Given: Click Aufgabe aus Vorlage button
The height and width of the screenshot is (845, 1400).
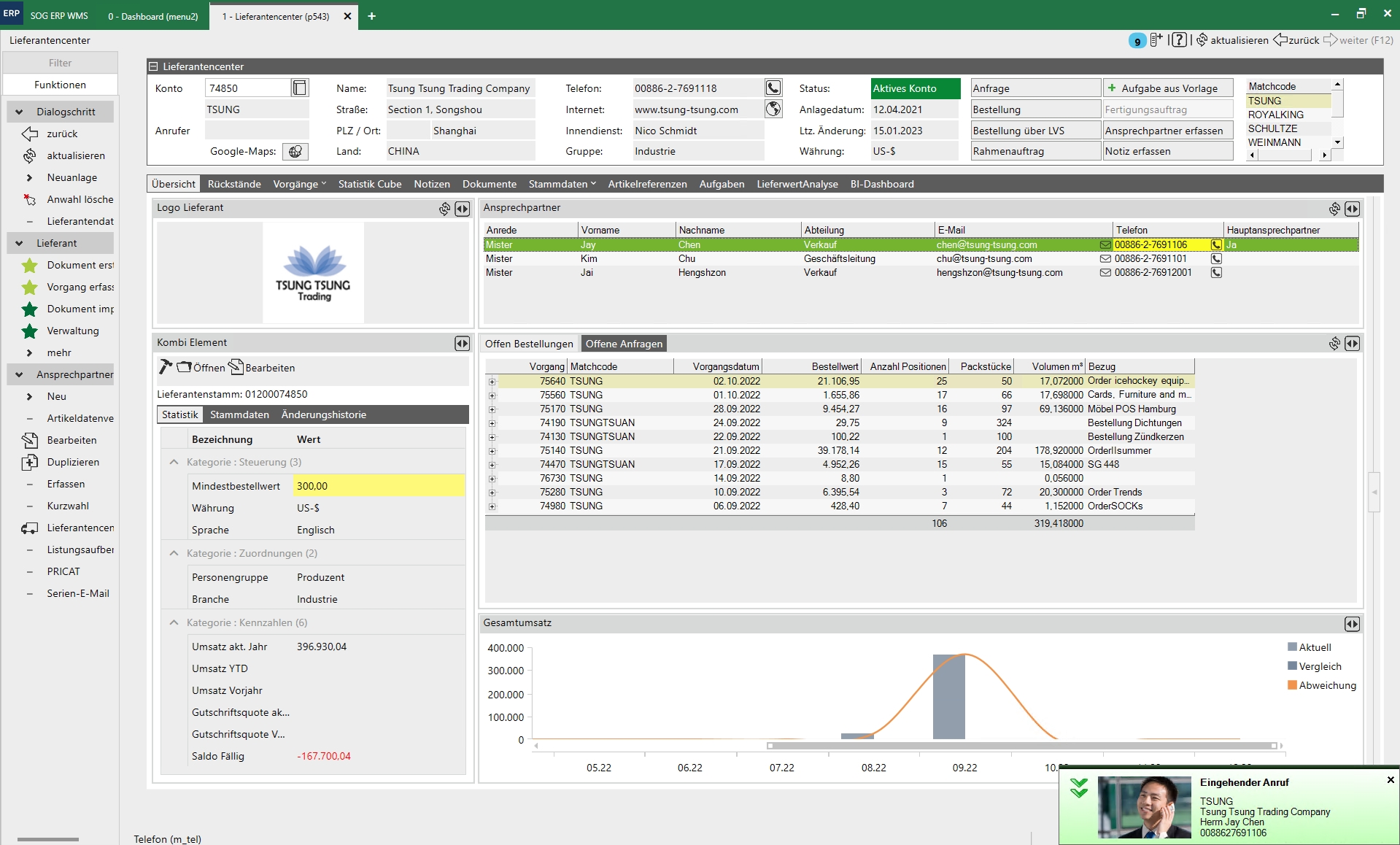Looking at the screenshot, I should pyautogui.click(x=1167, y=88).
